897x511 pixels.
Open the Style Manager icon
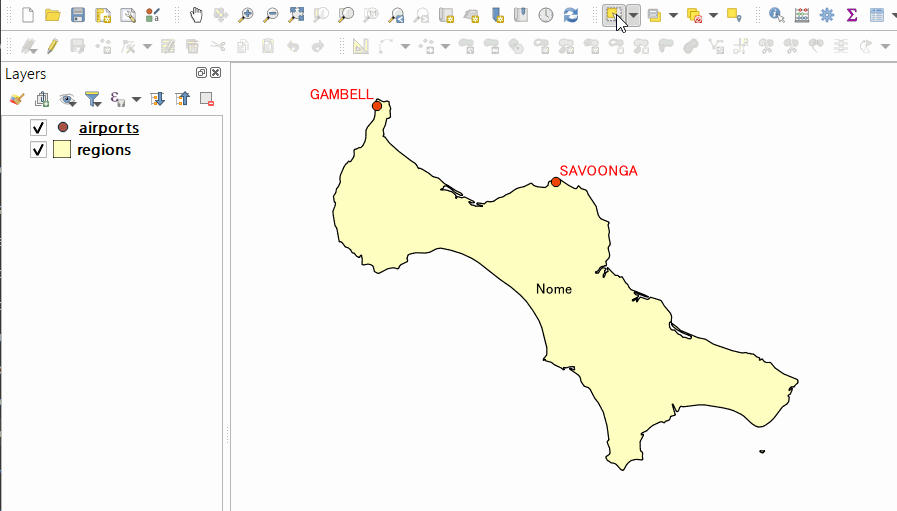pos(152,15)
